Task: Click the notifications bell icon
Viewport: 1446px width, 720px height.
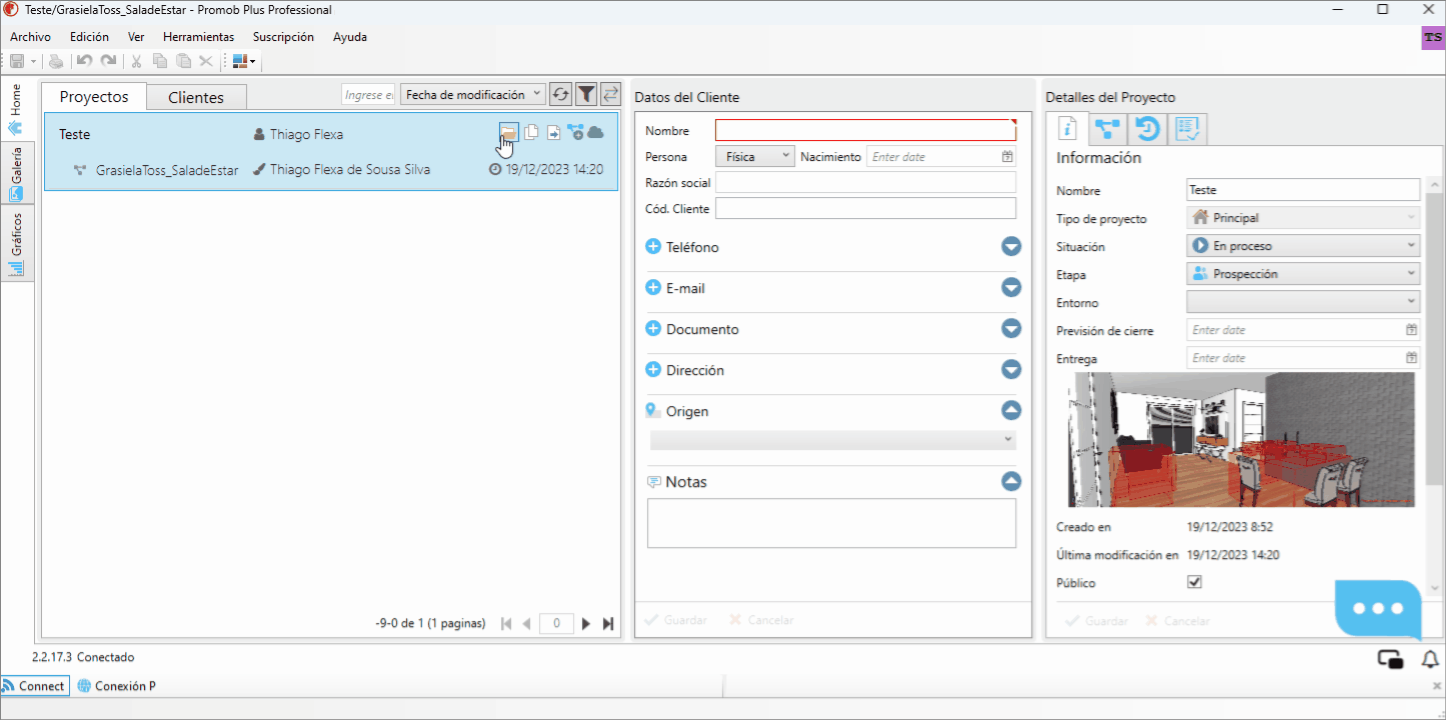Action: [x=1430, y=659]
